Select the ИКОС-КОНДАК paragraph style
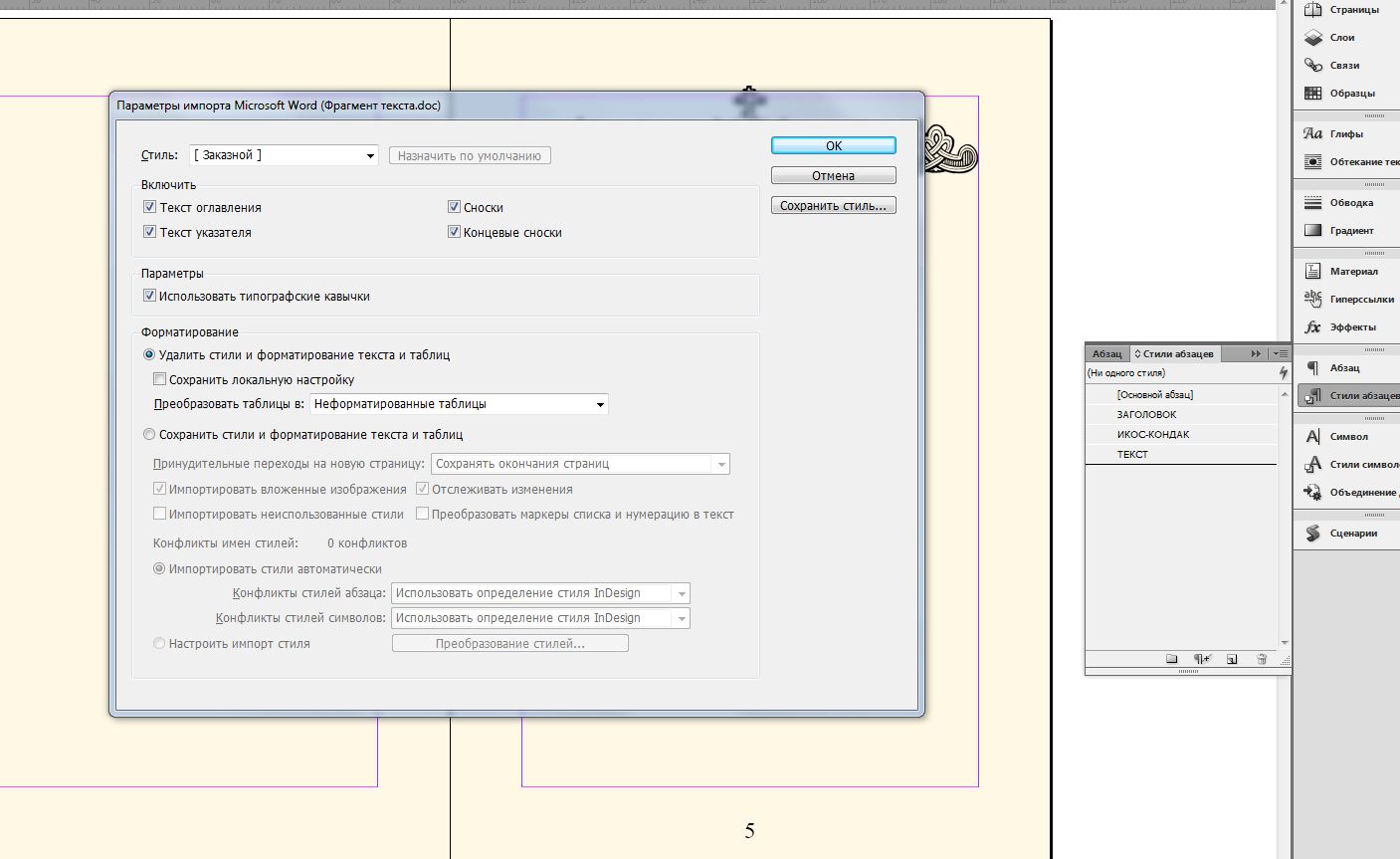 click(1181, 435)
